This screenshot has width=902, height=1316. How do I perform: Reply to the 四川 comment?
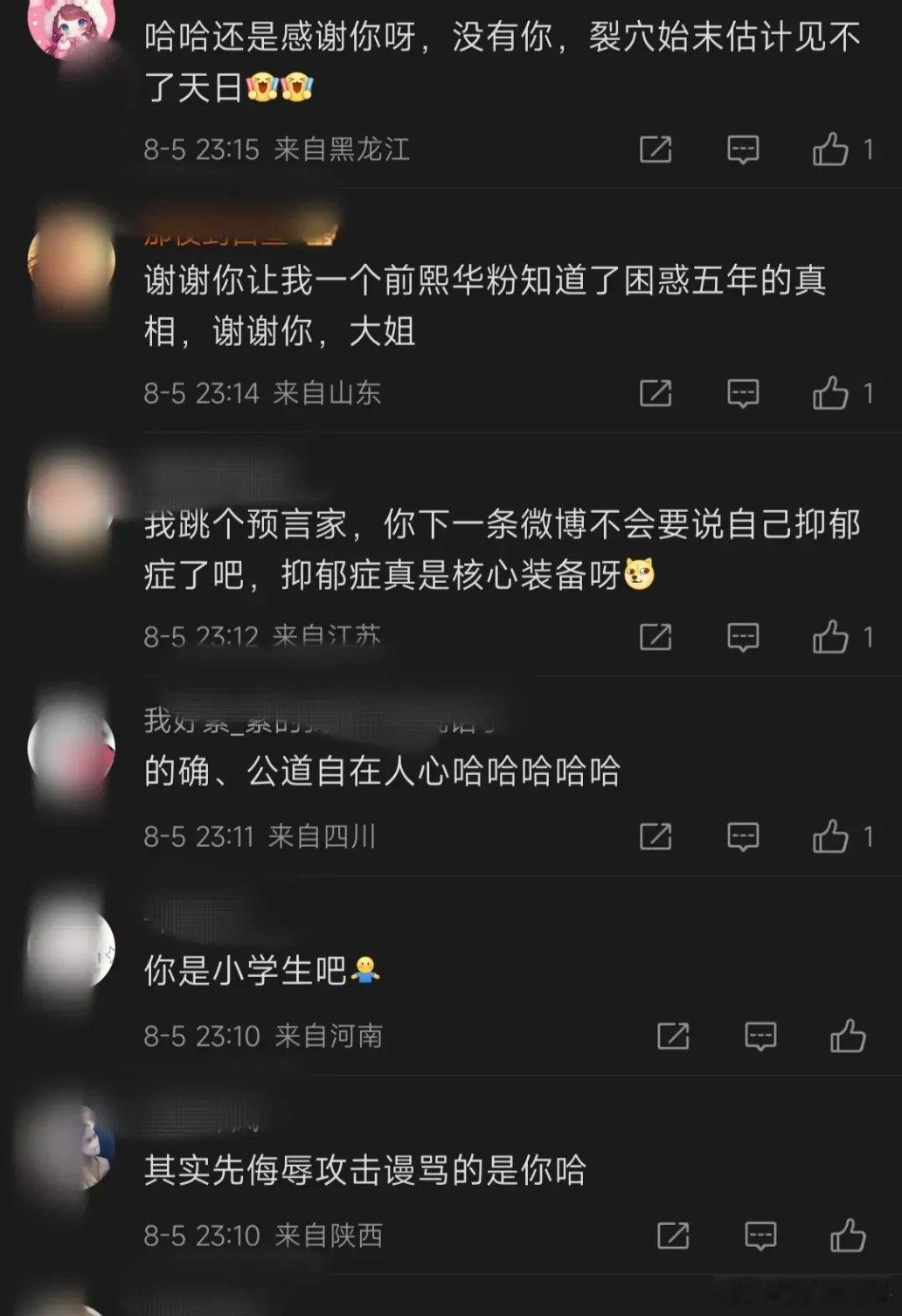[x=743, y=836]
